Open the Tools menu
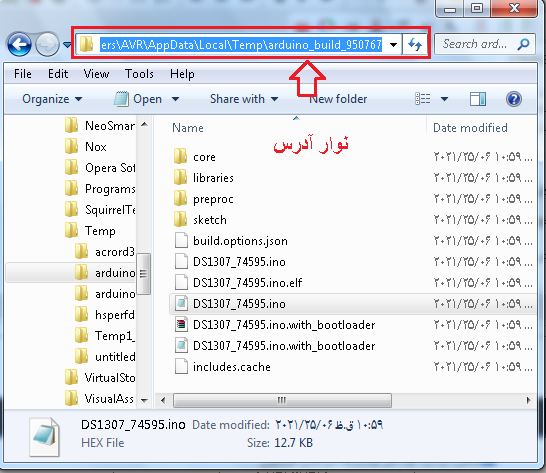 coord(139,74)
